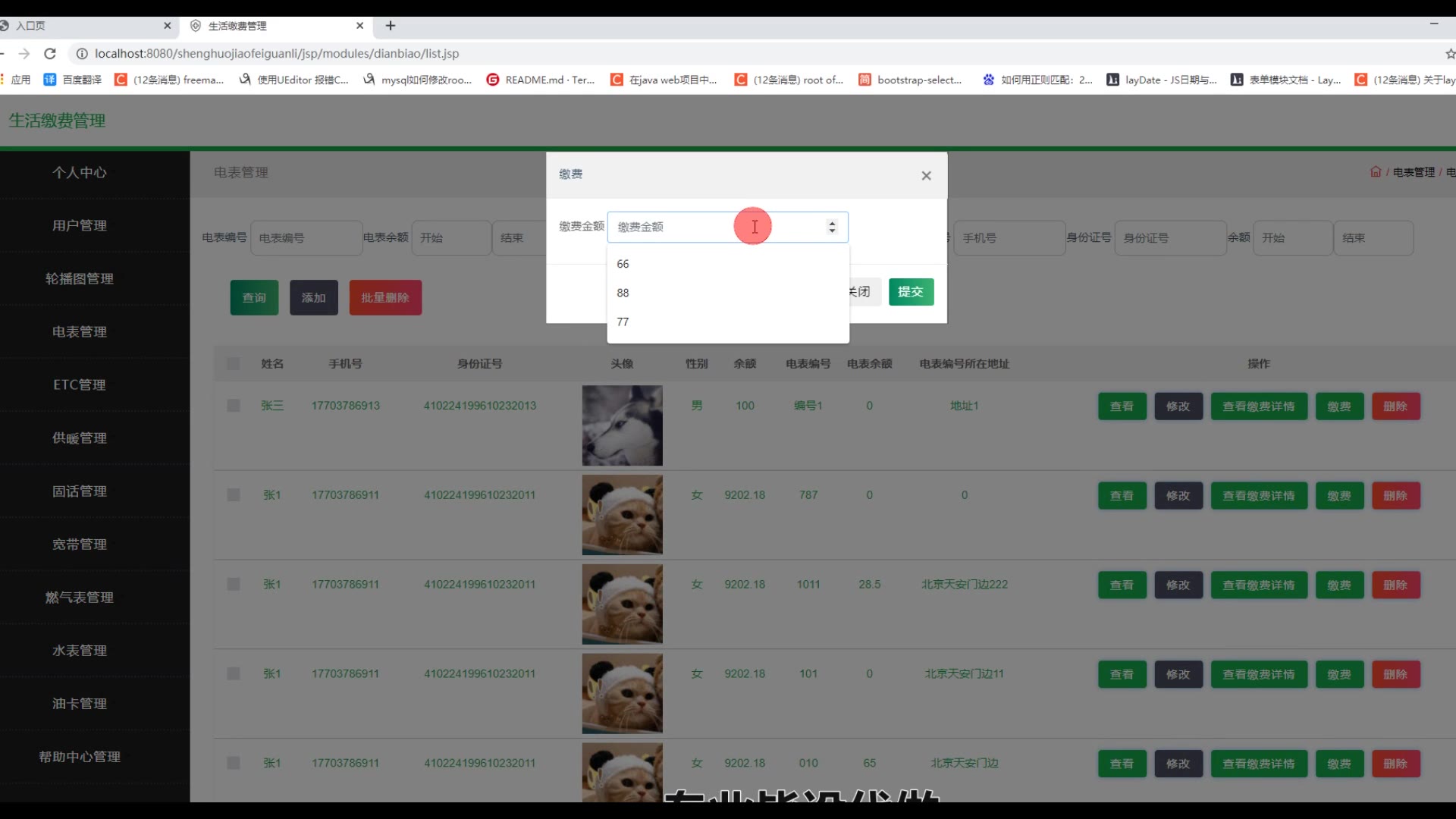Check the checkbox for the row with 电表编号 1011

[x=234, y=585]
